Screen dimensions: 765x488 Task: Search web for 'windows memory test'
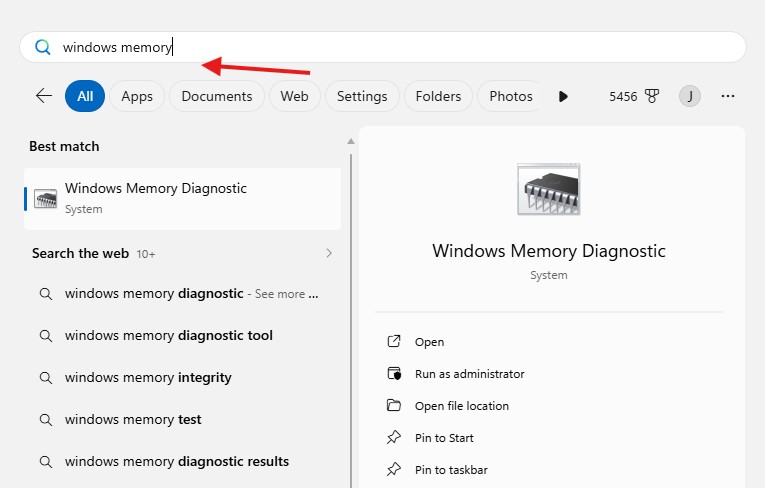182,420
